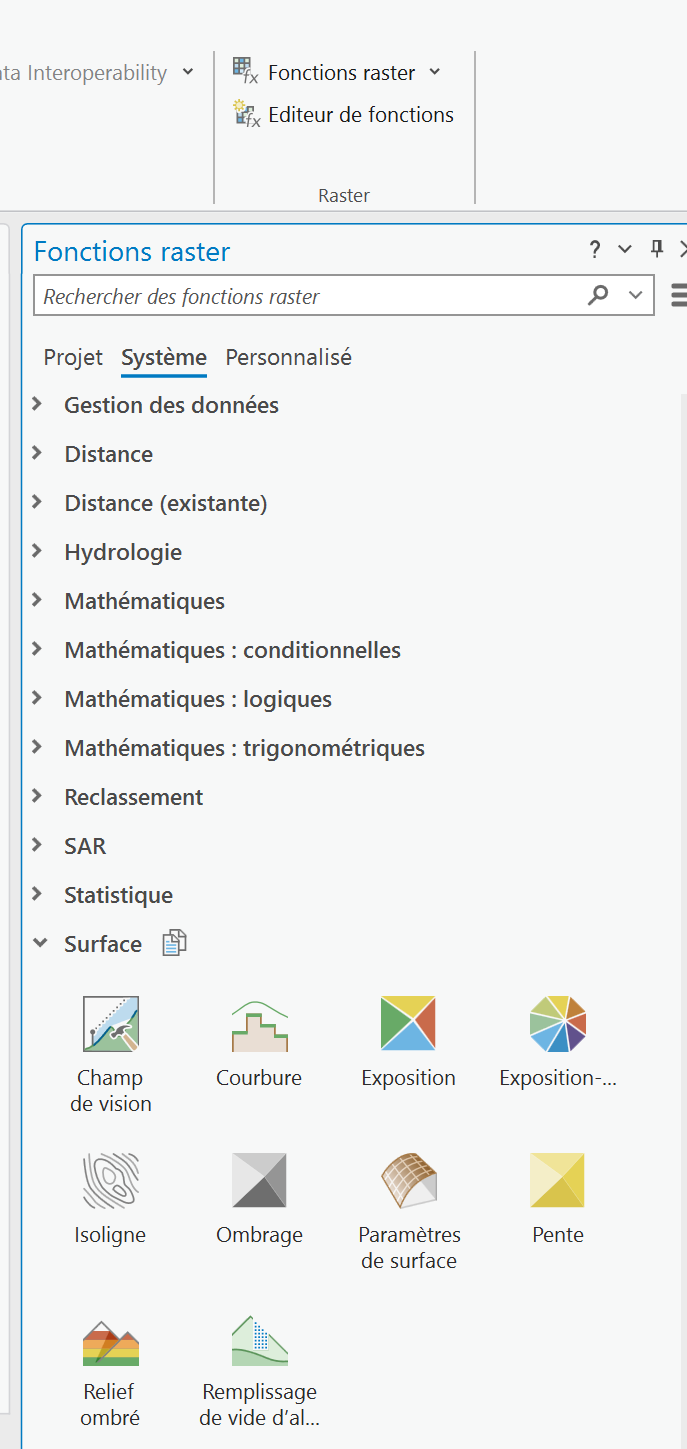Image resolution: width=687 pixels, height=1449 pixels.
Task: Select the Pente slope function
Action: coord(557,1181)
